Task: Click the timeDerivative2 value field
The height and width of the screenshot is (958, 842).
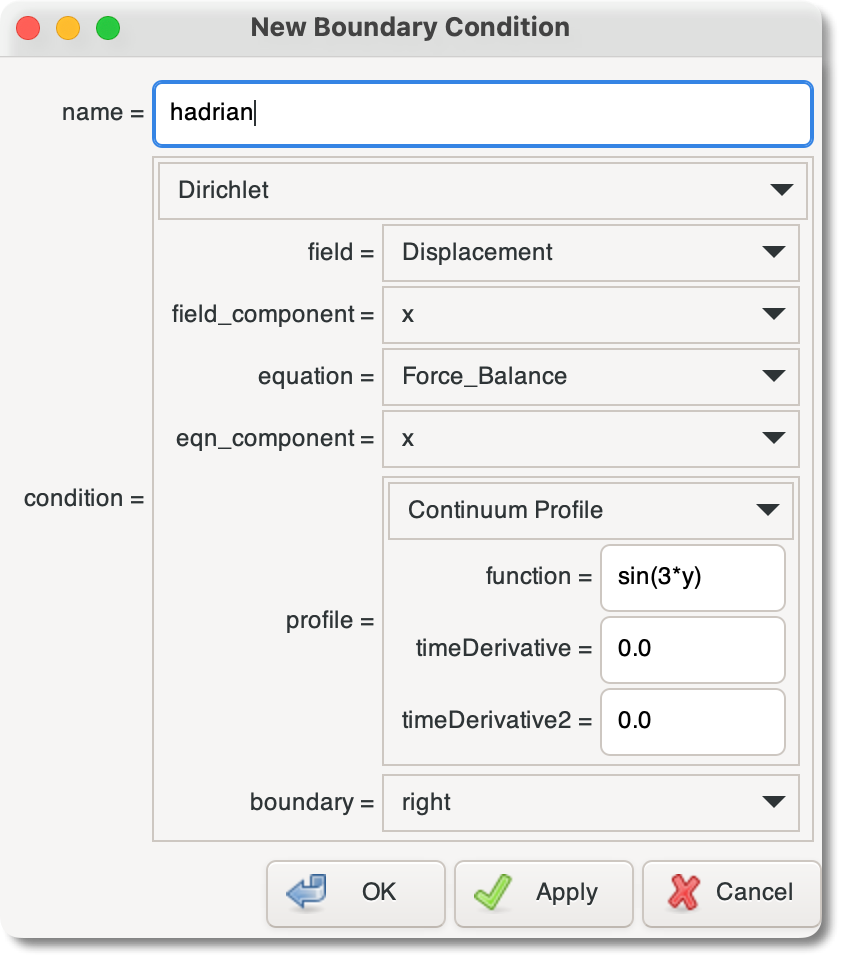Action: click(x=692, y=722)
